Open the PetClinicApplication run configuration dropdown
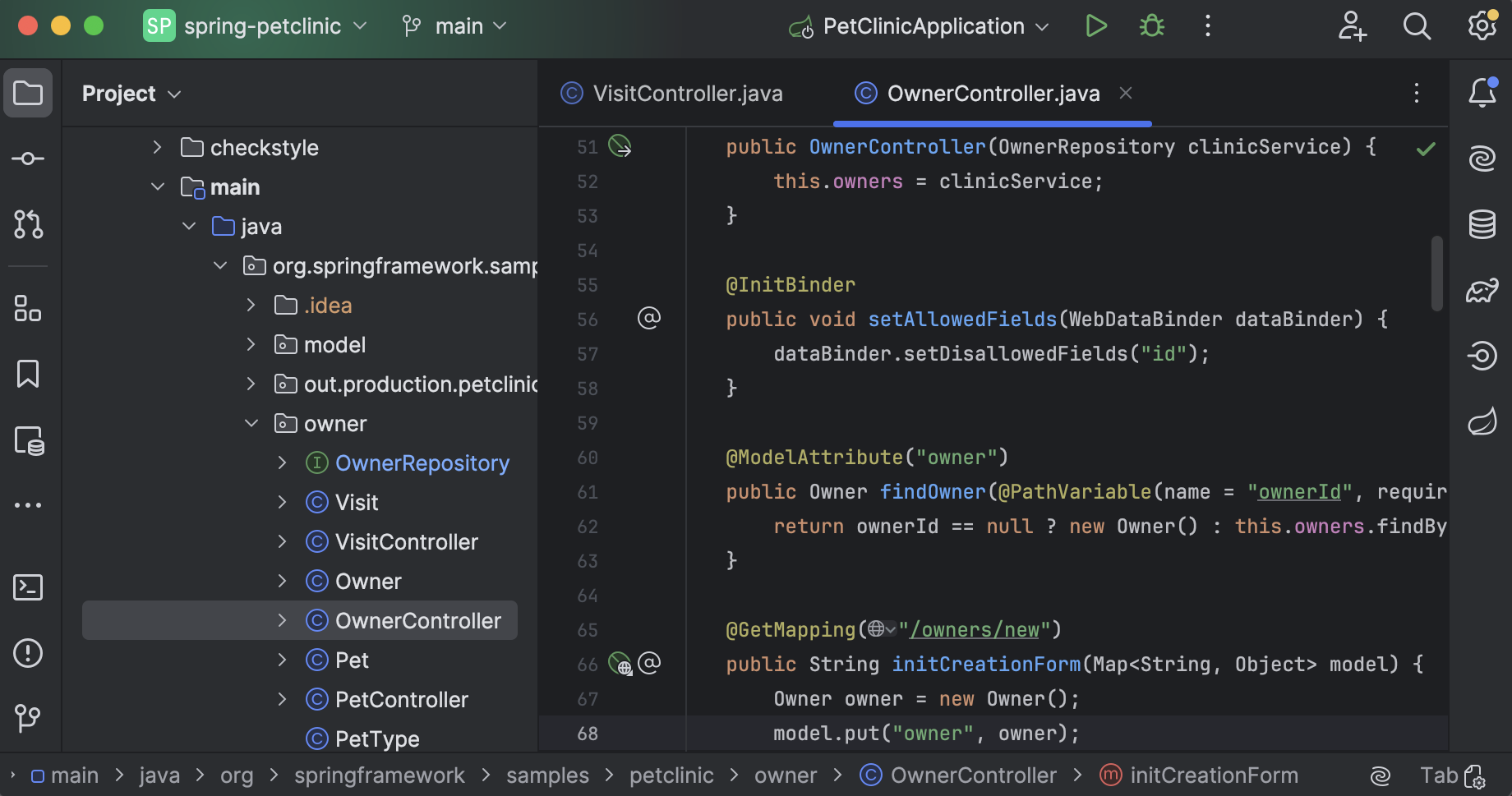Image resolution: width=1512 pixels, height=796 pixels. 1041,25
